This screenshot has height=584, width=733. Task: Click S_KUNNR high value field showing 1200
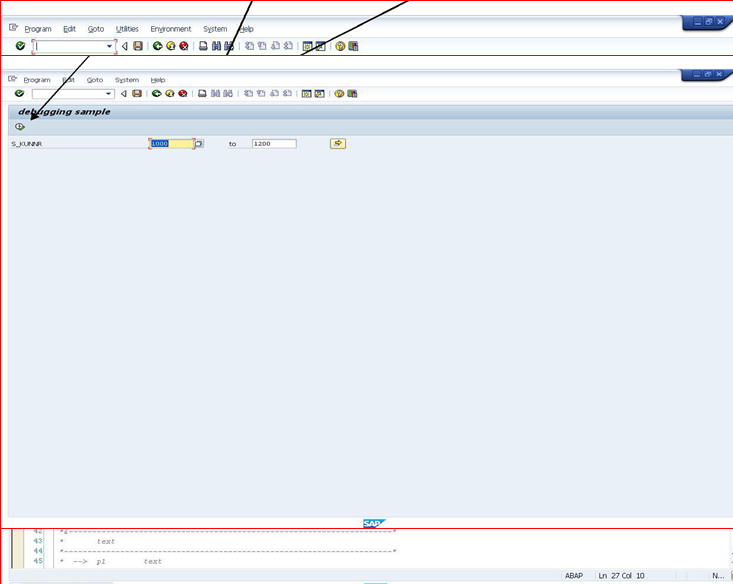click(274, 144)
